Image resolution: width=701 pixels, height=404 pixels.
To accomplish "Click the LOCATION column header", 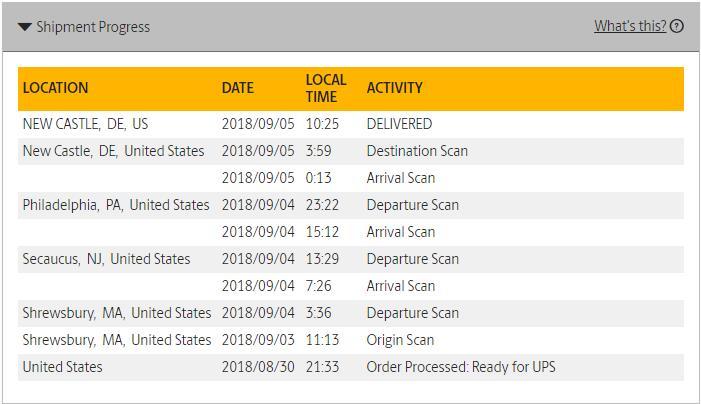I will [56, 88].
